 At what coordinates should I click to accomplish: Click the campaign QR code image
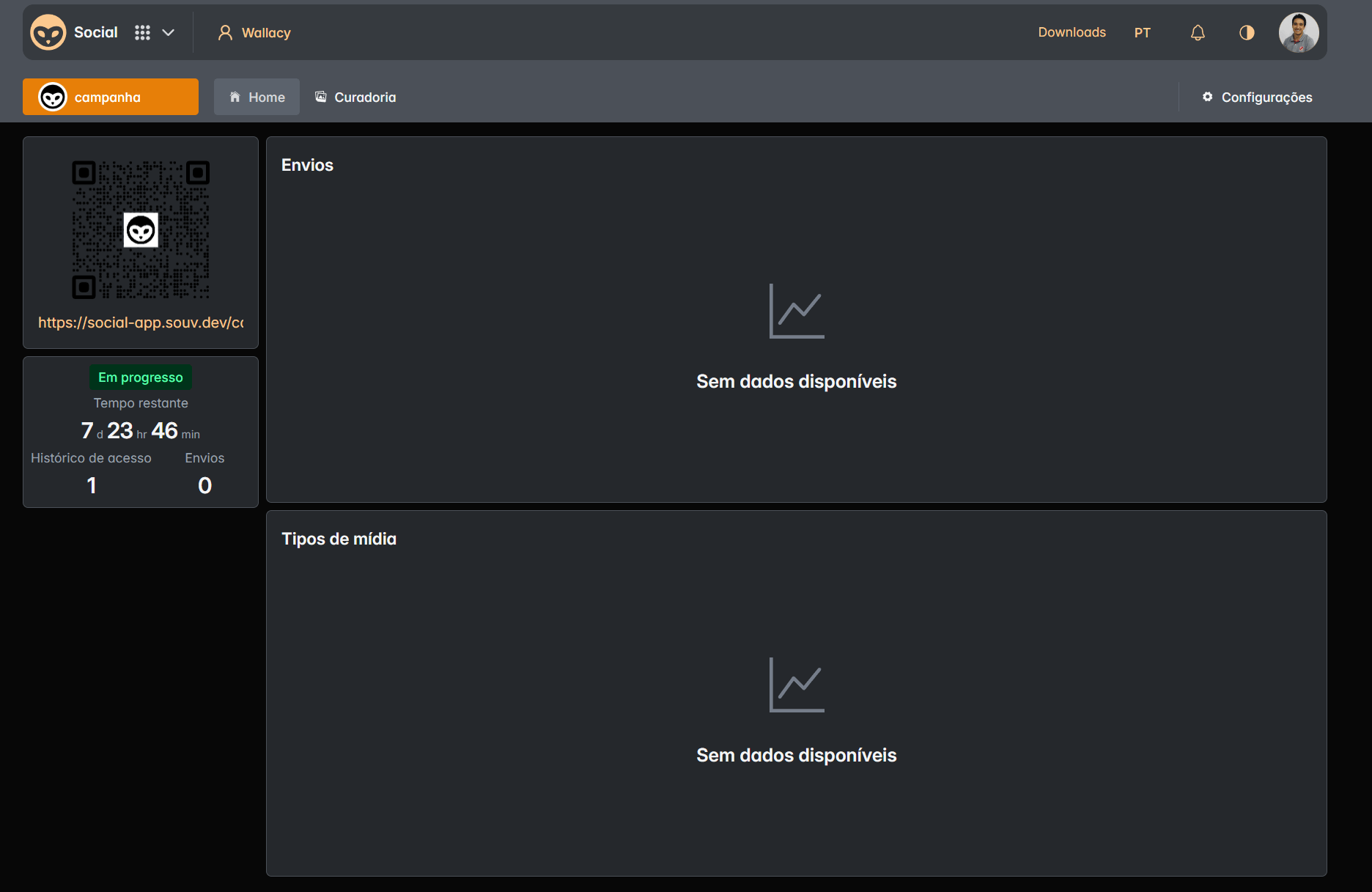[x=141, y=229]
